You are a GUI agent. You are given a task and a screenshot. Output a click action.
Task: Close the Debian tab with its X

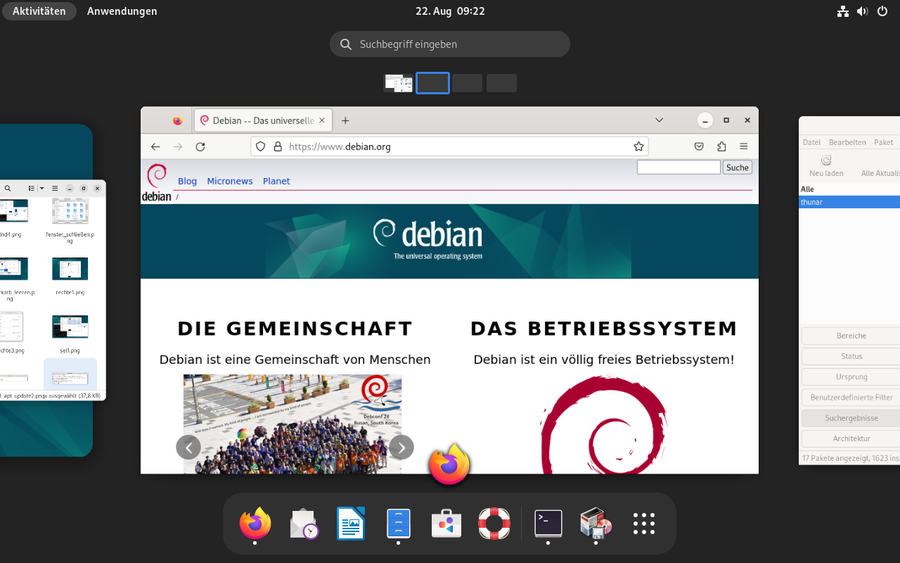pos(322,121)
